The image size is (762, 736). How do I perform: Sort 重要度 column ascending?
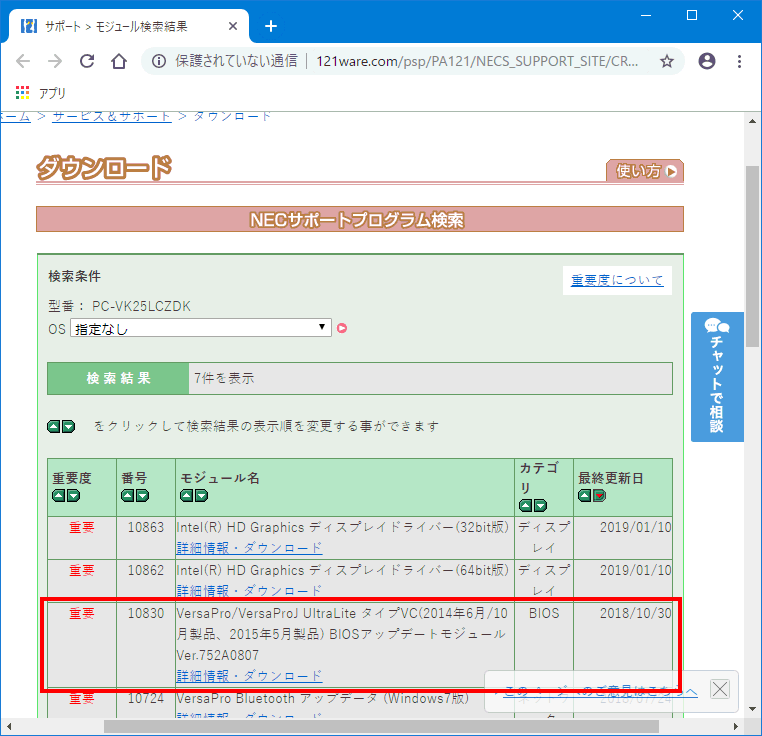pos(59,496)
